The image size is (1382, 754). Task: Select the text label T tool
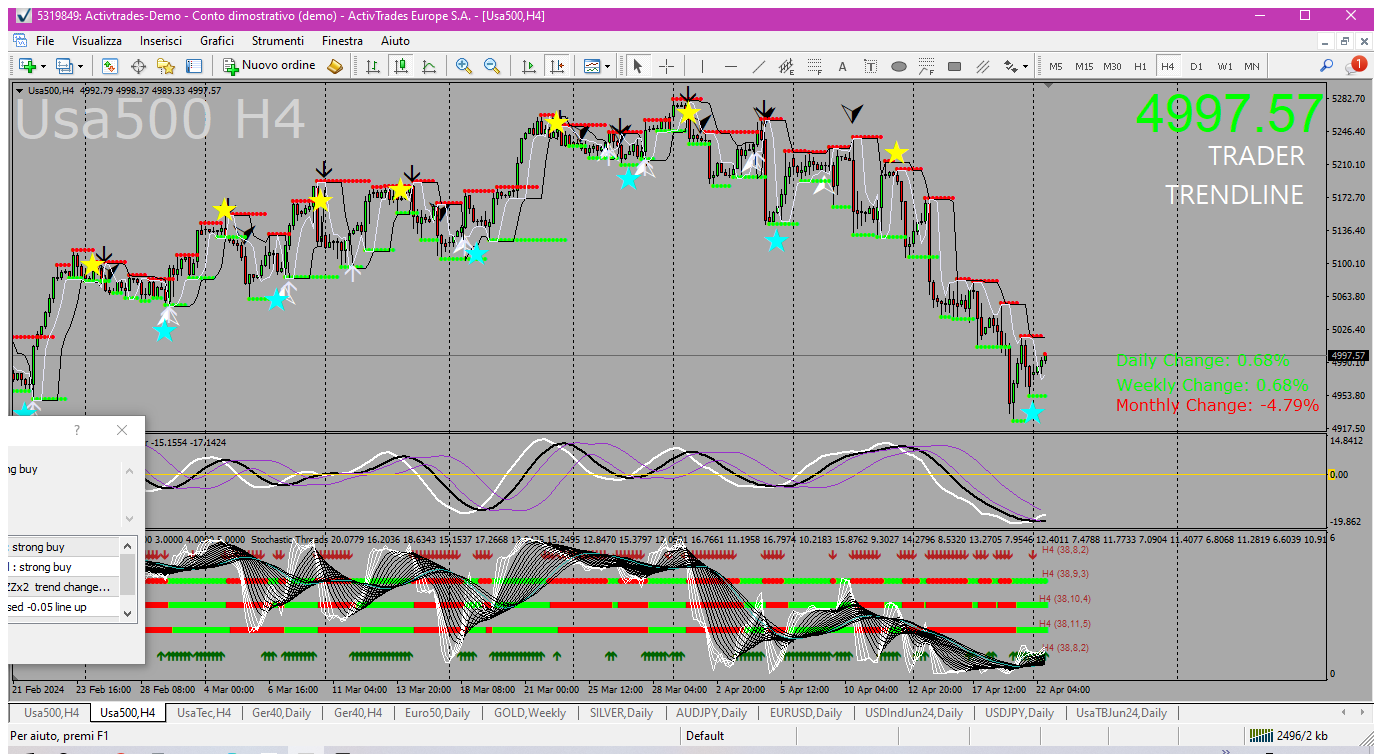(x=871, y=66)
